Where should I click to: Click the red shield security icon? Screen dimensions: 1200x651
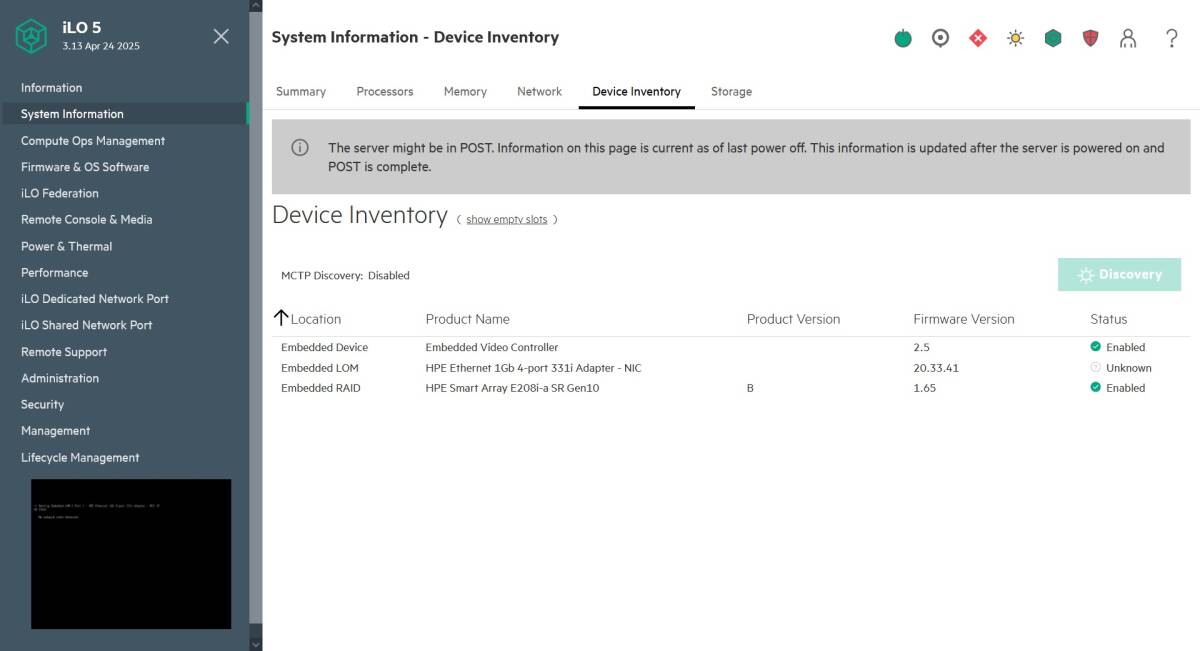click(x=1090, y=39)
